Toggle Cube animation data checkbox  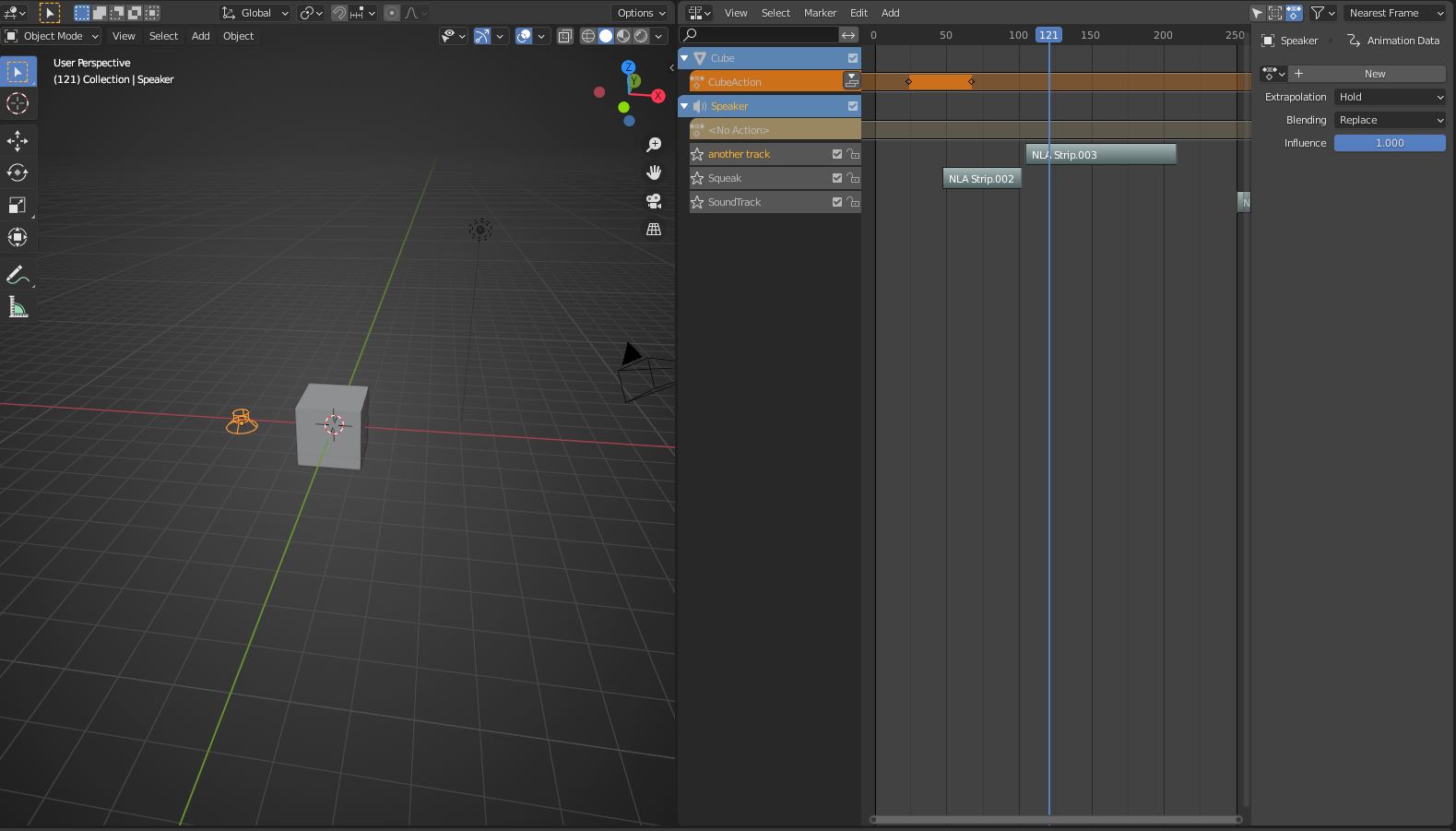(853, 58)
